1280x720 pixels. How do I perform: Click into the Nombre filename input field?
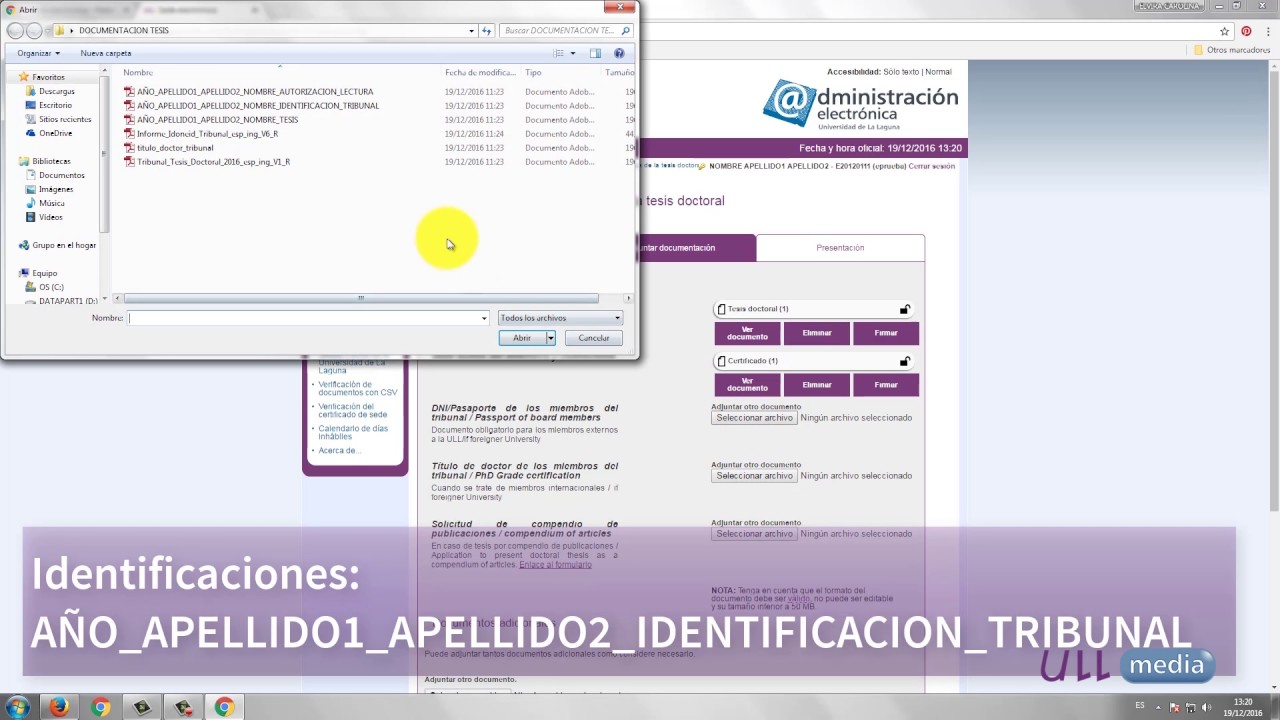pyautogui.click(x=304, y=318)
